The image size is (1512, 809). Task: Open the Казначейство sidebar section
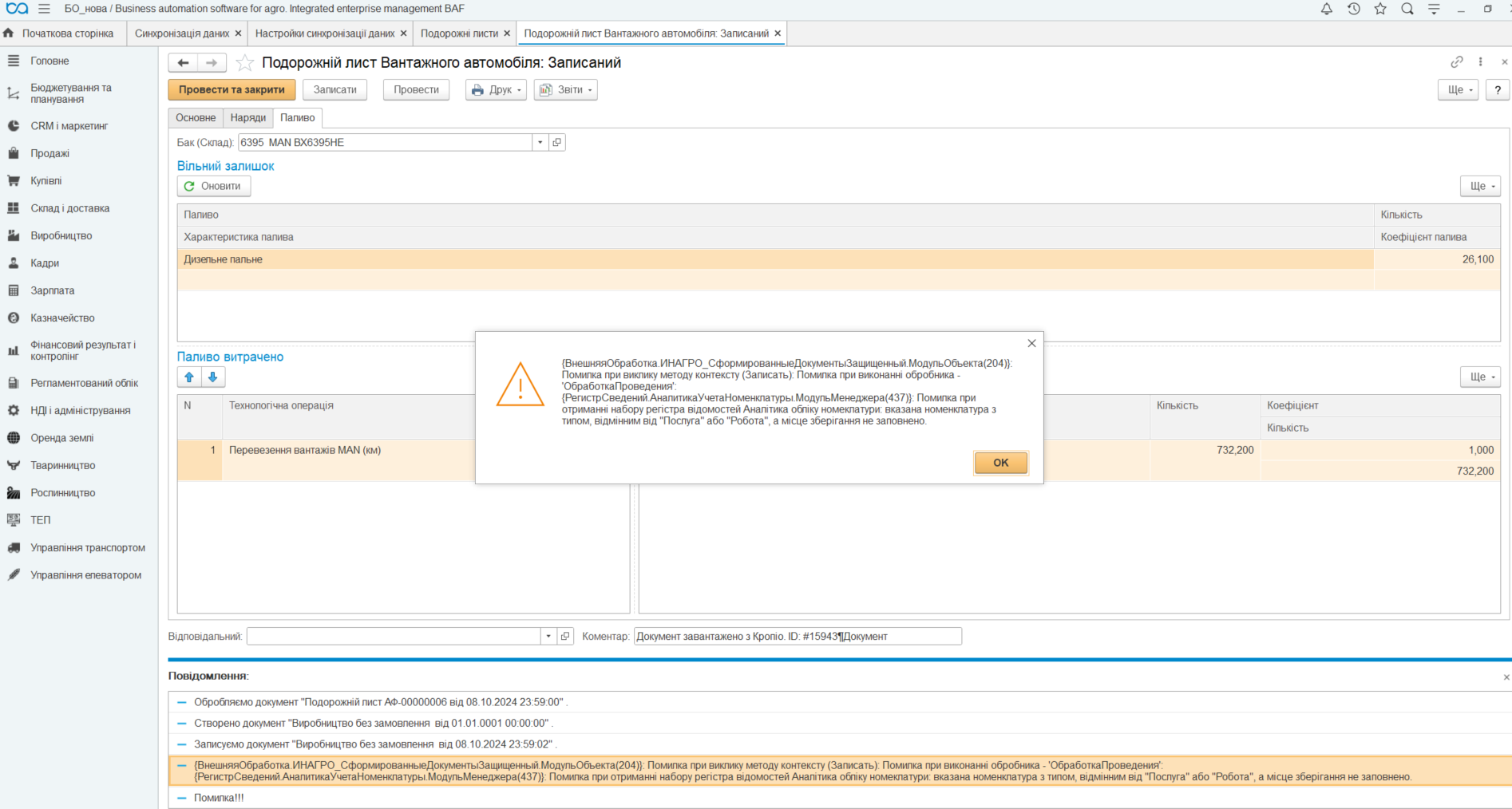click(62, 318)
